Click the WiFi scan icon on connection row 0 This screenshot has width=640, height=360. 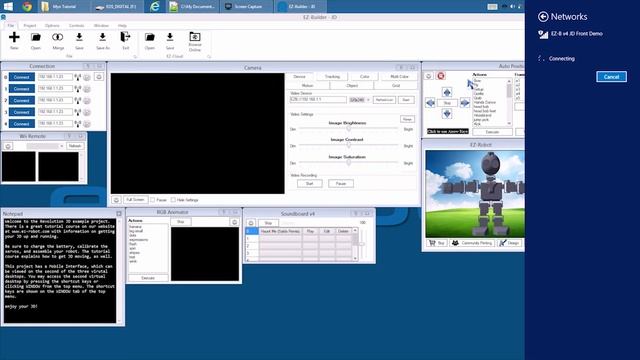click(78, 77)
